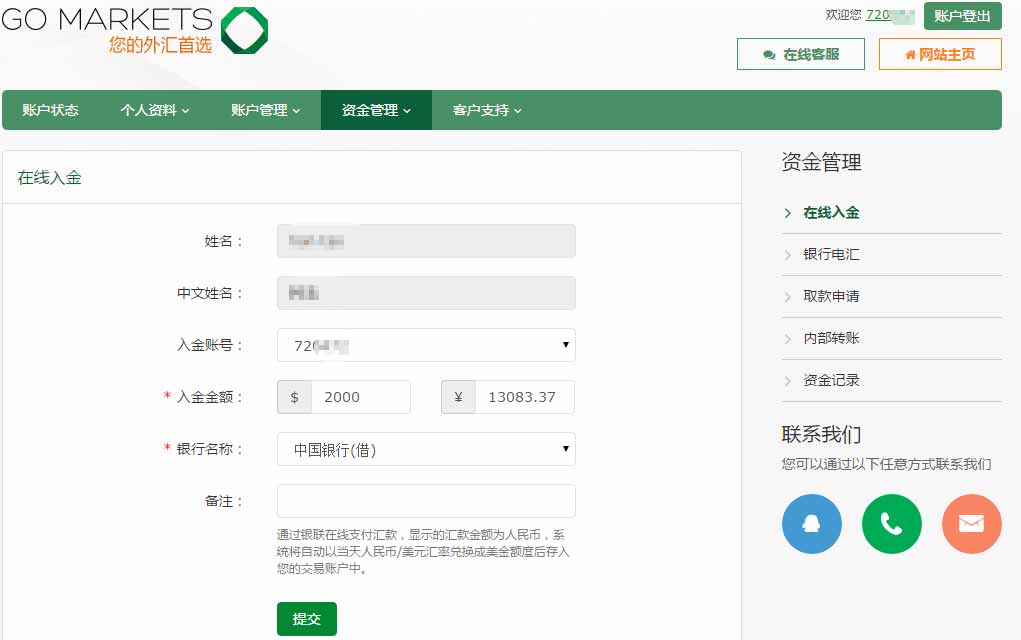
Task: Click the blue QQ contact icon
Action: tap(812, 524)
